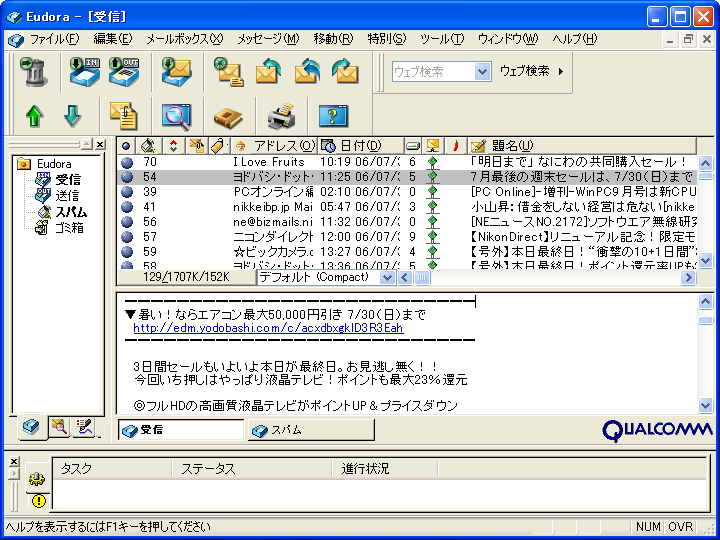Open the Out mailbox toolbar icon
This screenshot has height=540, width=720.
(x=124, y=72)
